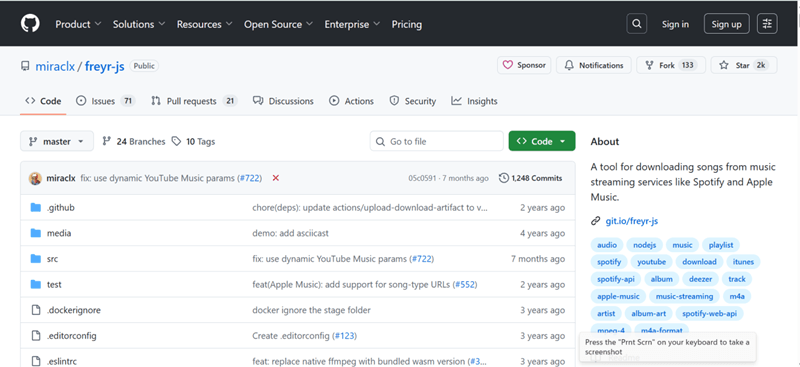Image resolution: width=800 pixels, height=367 pixels.
Task: Click the history clock icon by 1,248 Commits
Action: (x=504, y=178)
